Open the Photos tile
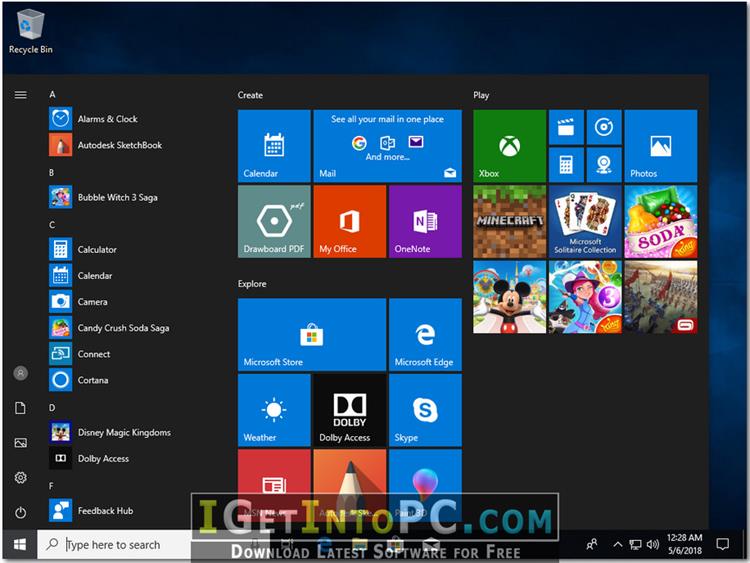The image size is (750, 563). click(x=661, y=146)
